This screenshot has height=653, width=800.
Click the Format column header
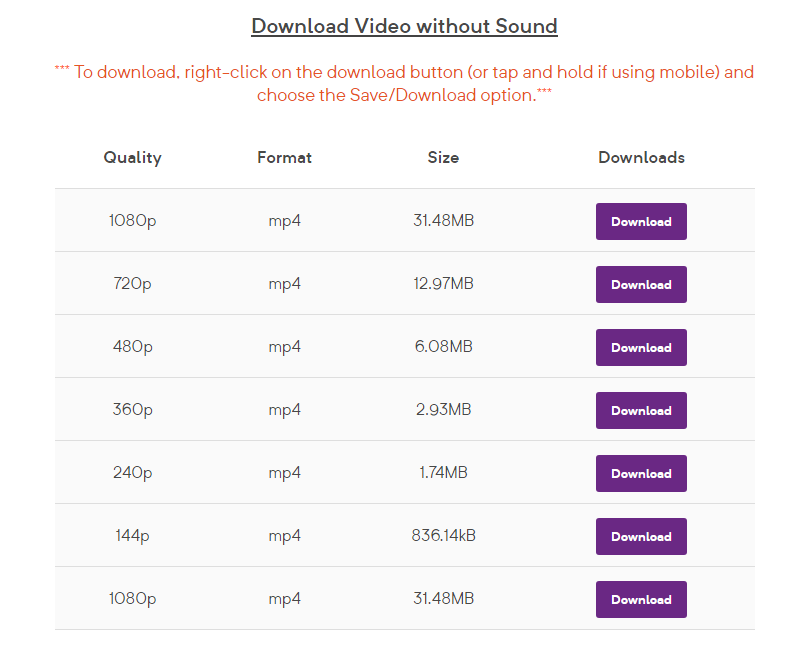[x=284, y=157]
